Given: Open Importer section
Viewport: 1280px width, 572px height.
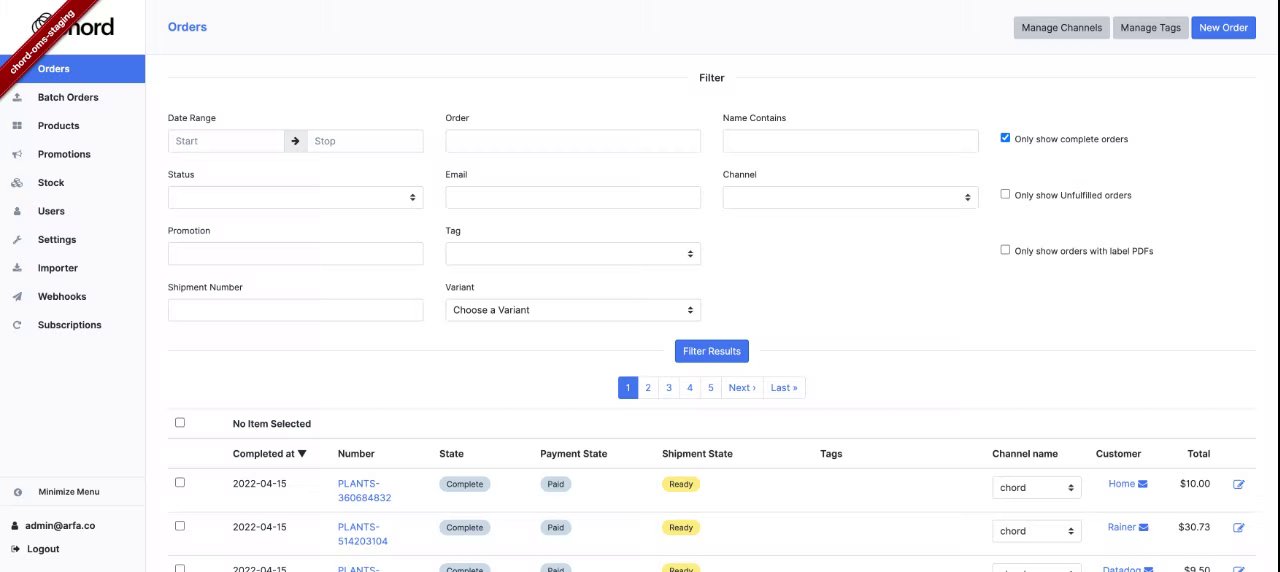Looking at the screenshot, I should click(58, 268).
